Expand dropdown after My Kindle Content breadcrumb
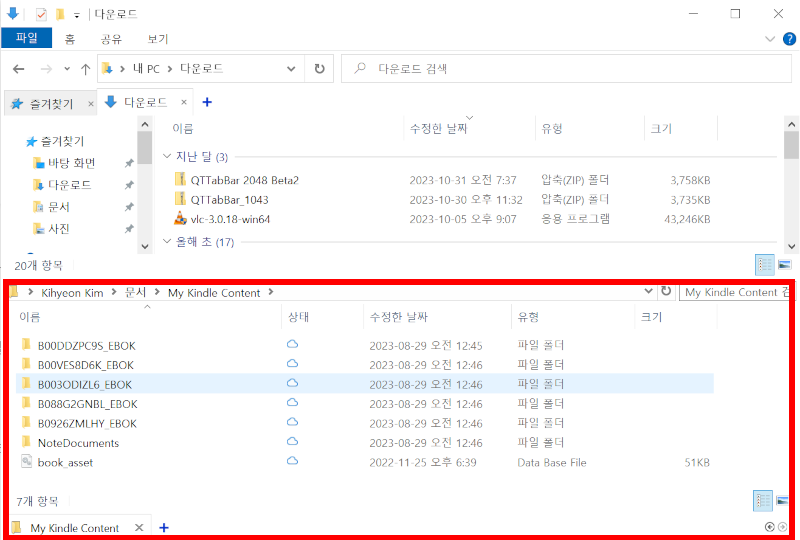The image size is (800, 540). point(270,292)
